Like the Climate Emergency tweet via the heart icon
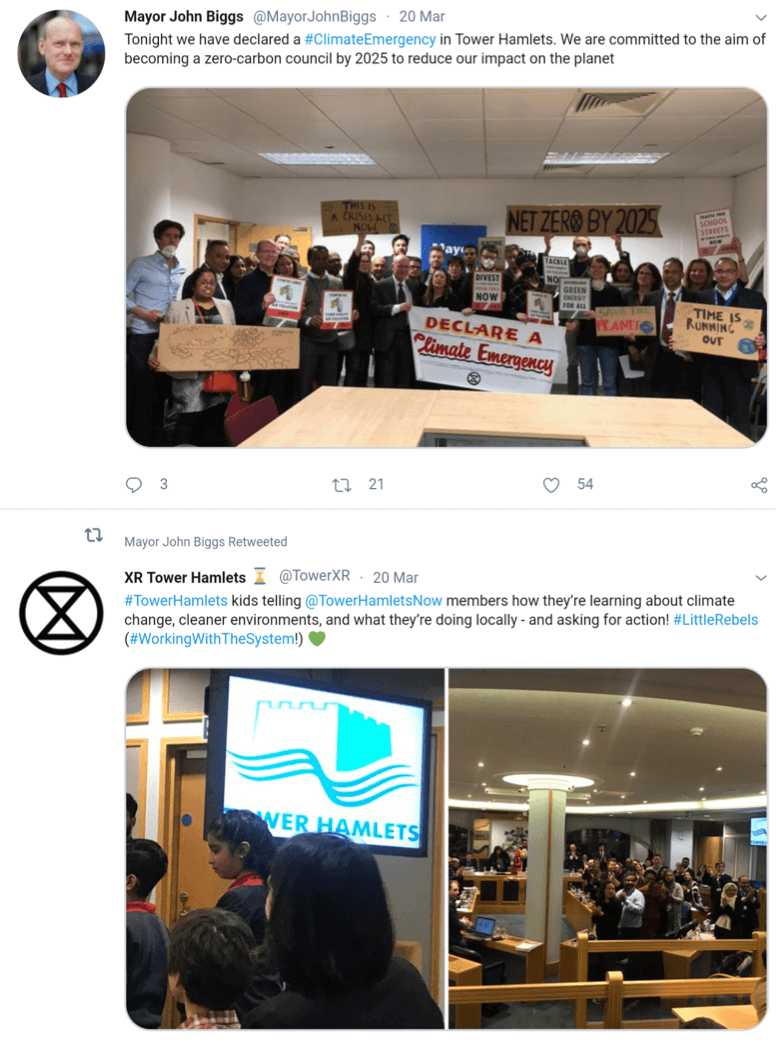The image size is (776, 1044). (x=551, y=485)
